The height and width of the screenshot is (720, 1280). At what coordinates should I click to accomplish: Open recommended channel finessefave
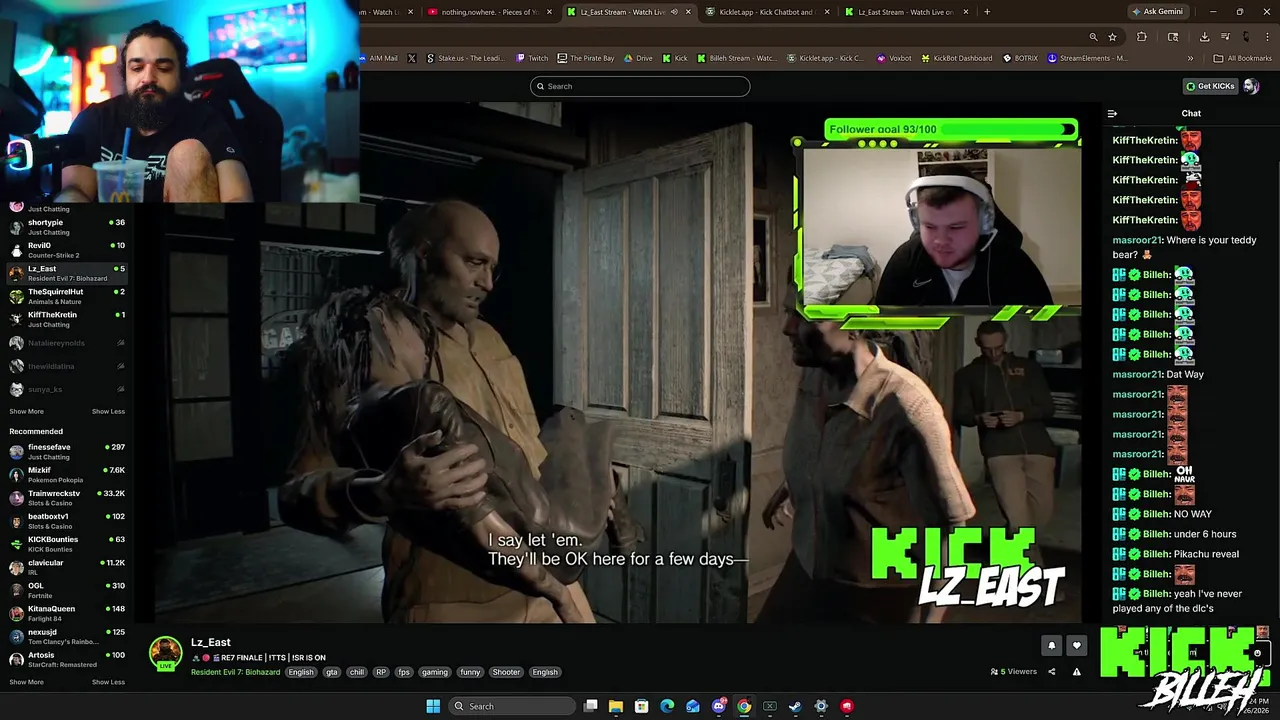click(x=66, y=452)
